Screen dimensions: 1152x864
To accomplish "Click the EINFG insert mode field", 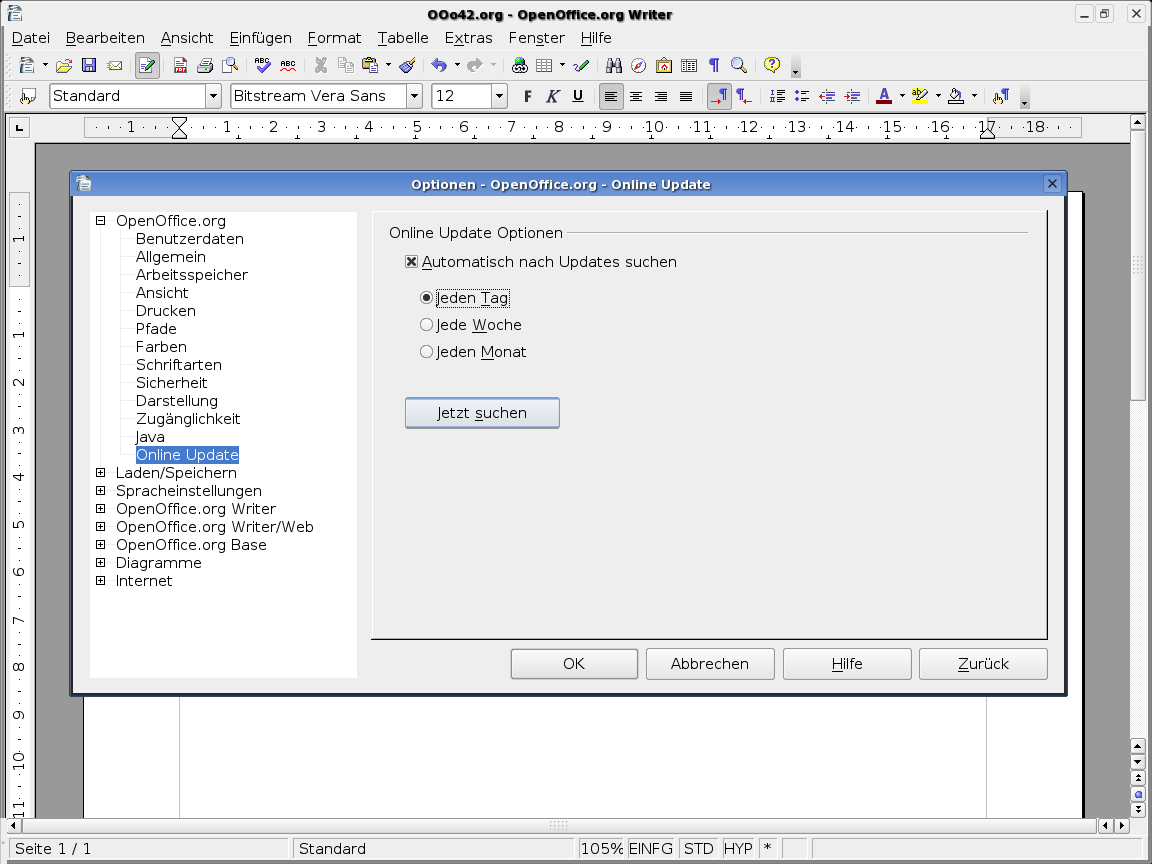I will tap(651, 849).
